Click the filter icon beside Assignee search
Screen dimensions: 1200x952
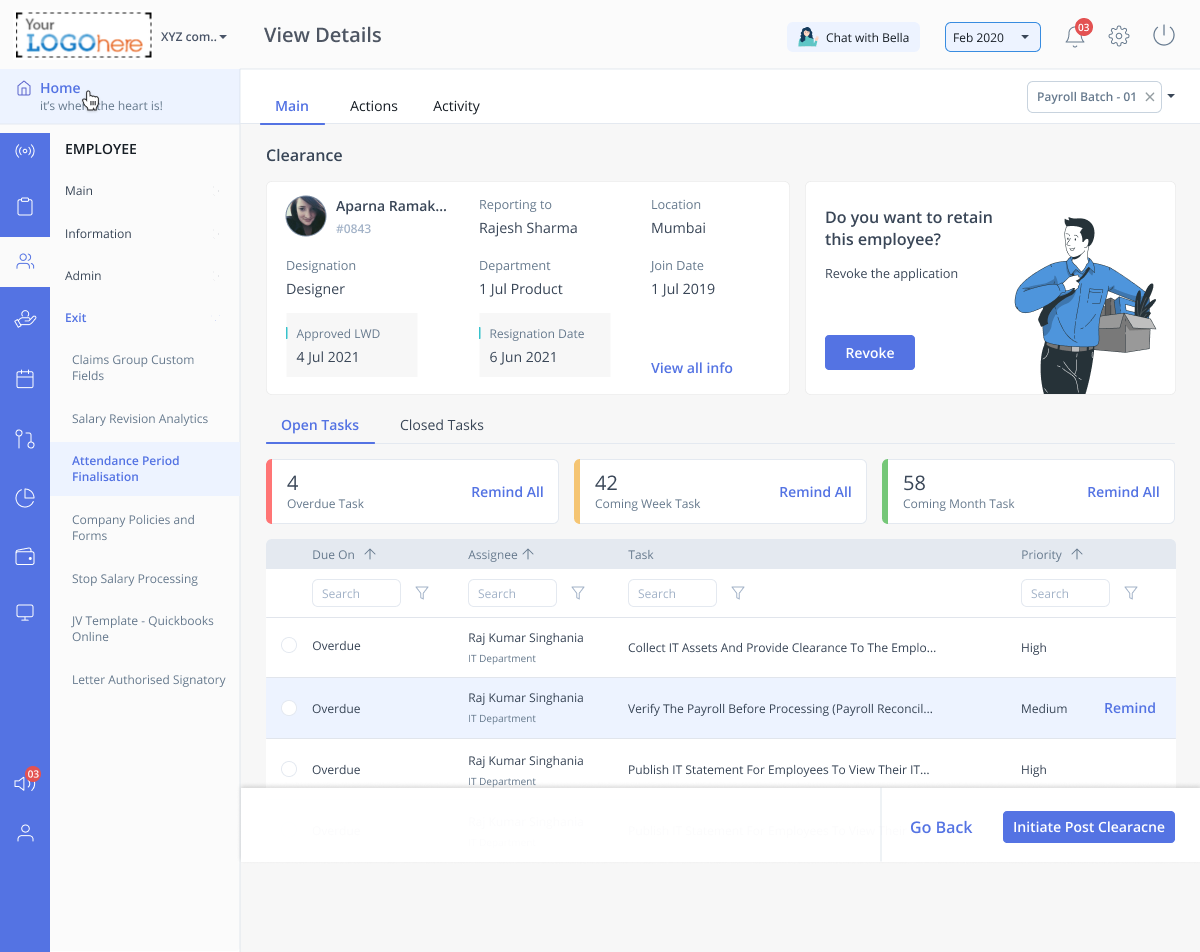578,593
